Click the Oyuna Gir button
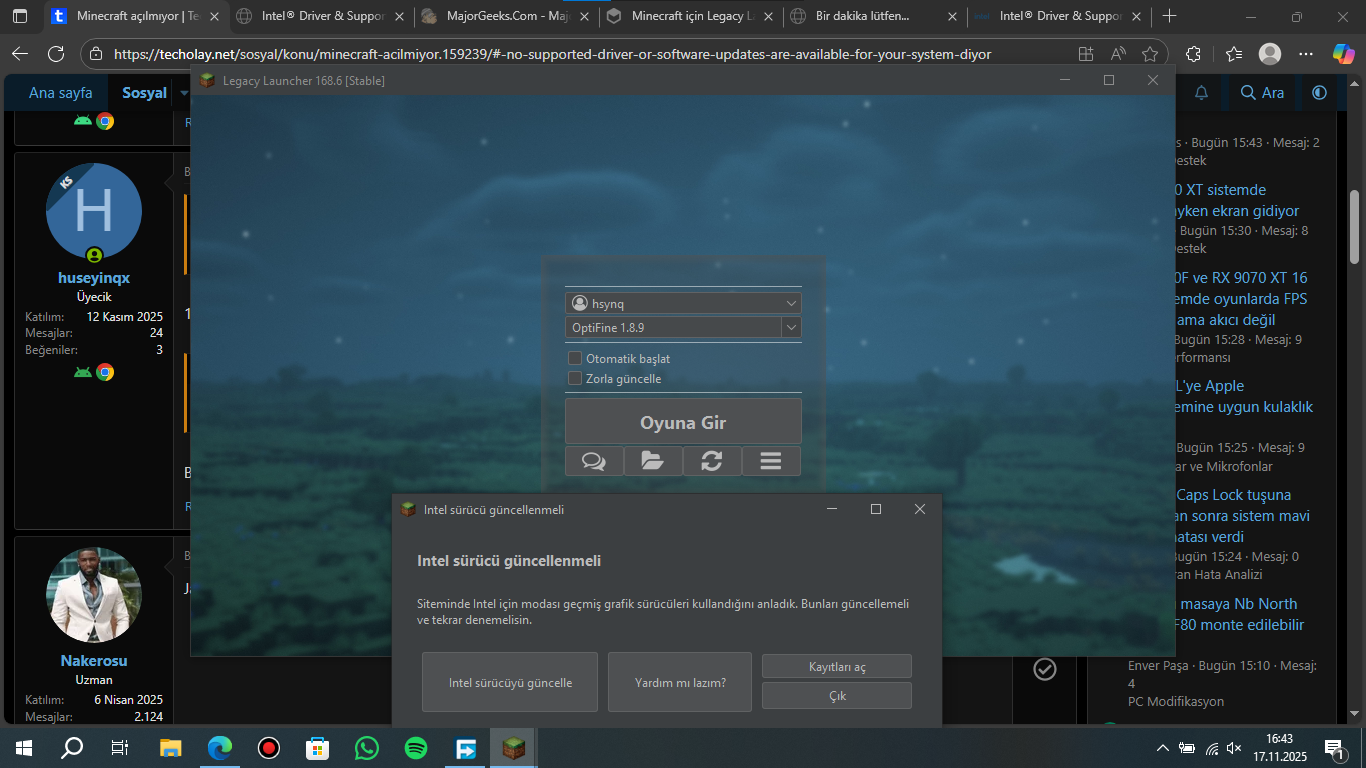The width and height of the screenshot is (1366, 768). click(683, 422)
